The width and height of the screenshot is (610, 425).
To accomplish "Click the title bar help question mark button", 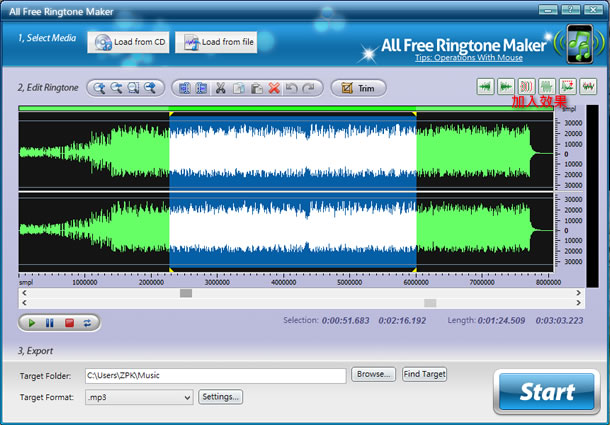I will [x=570, y=10].
